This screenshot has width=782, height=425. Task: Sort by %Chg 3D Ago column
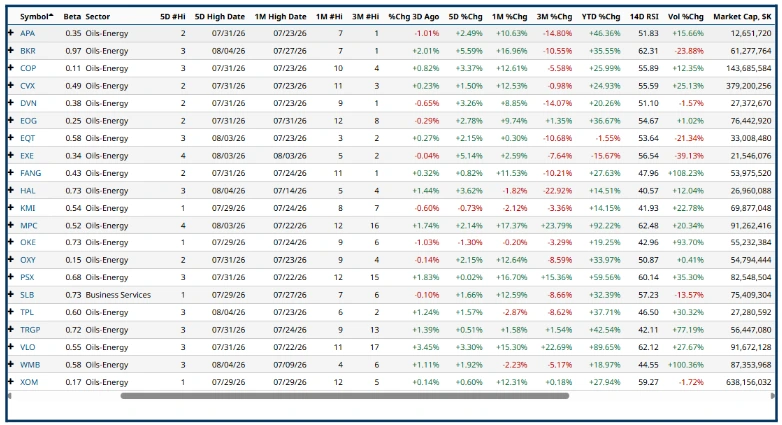414,16
